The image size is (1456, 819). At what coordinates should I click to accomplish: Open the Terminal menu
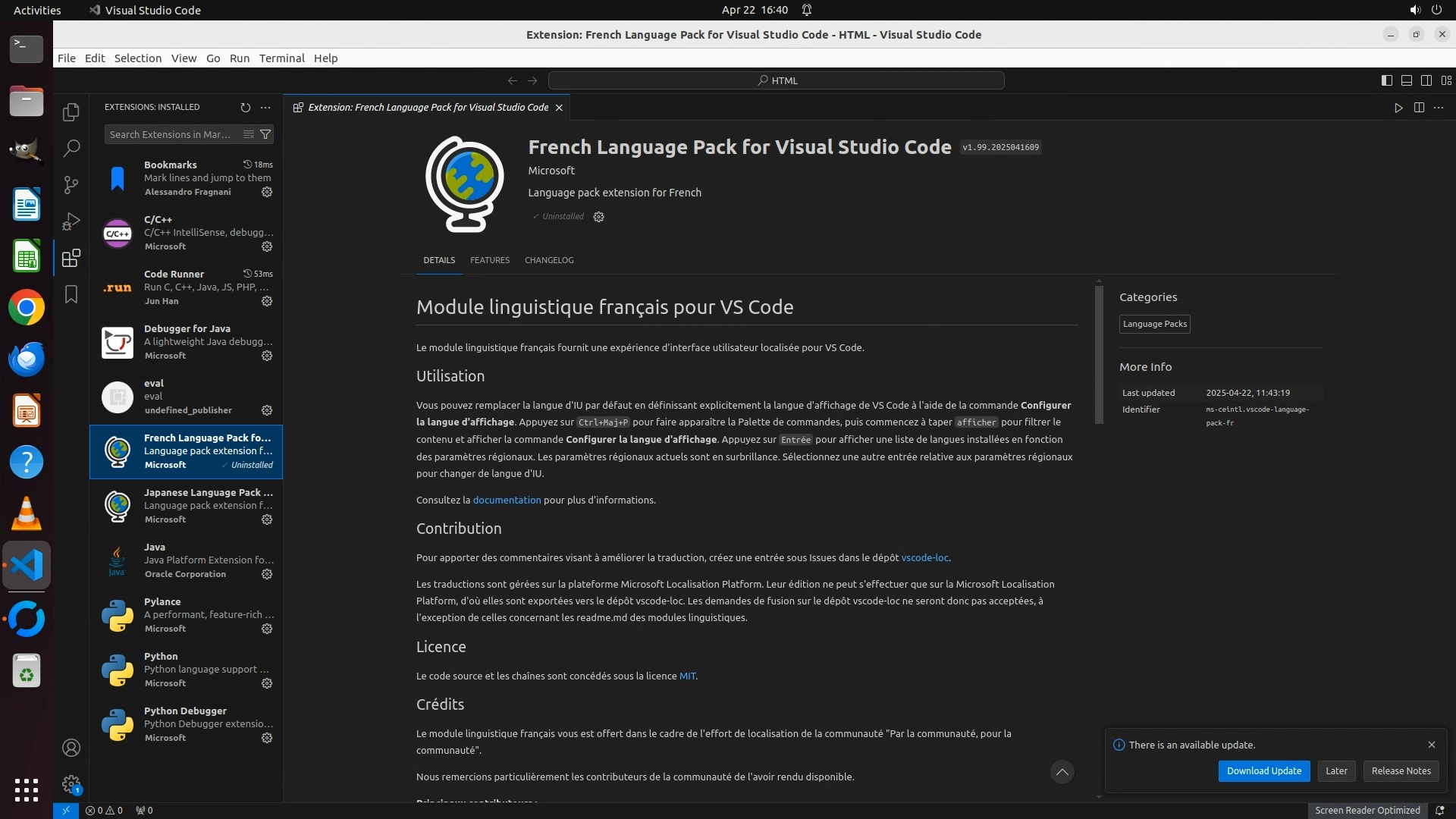[281, 58]
